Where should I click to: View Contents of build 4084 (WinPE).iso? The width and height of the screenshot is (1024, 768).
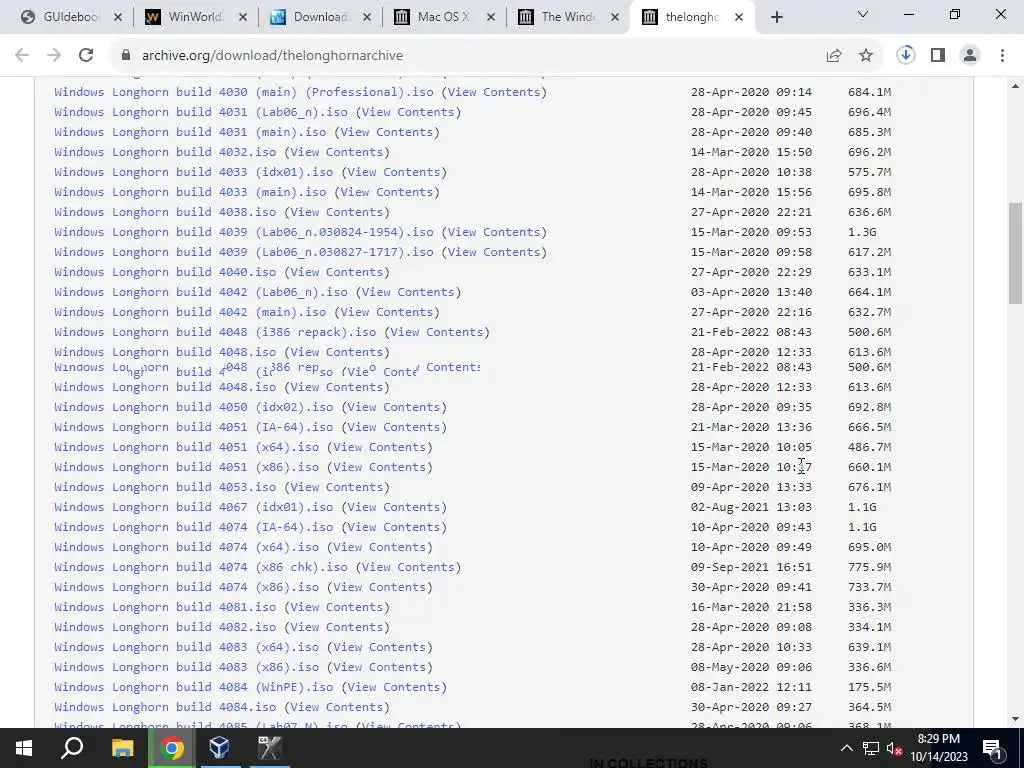click(394, 687)
